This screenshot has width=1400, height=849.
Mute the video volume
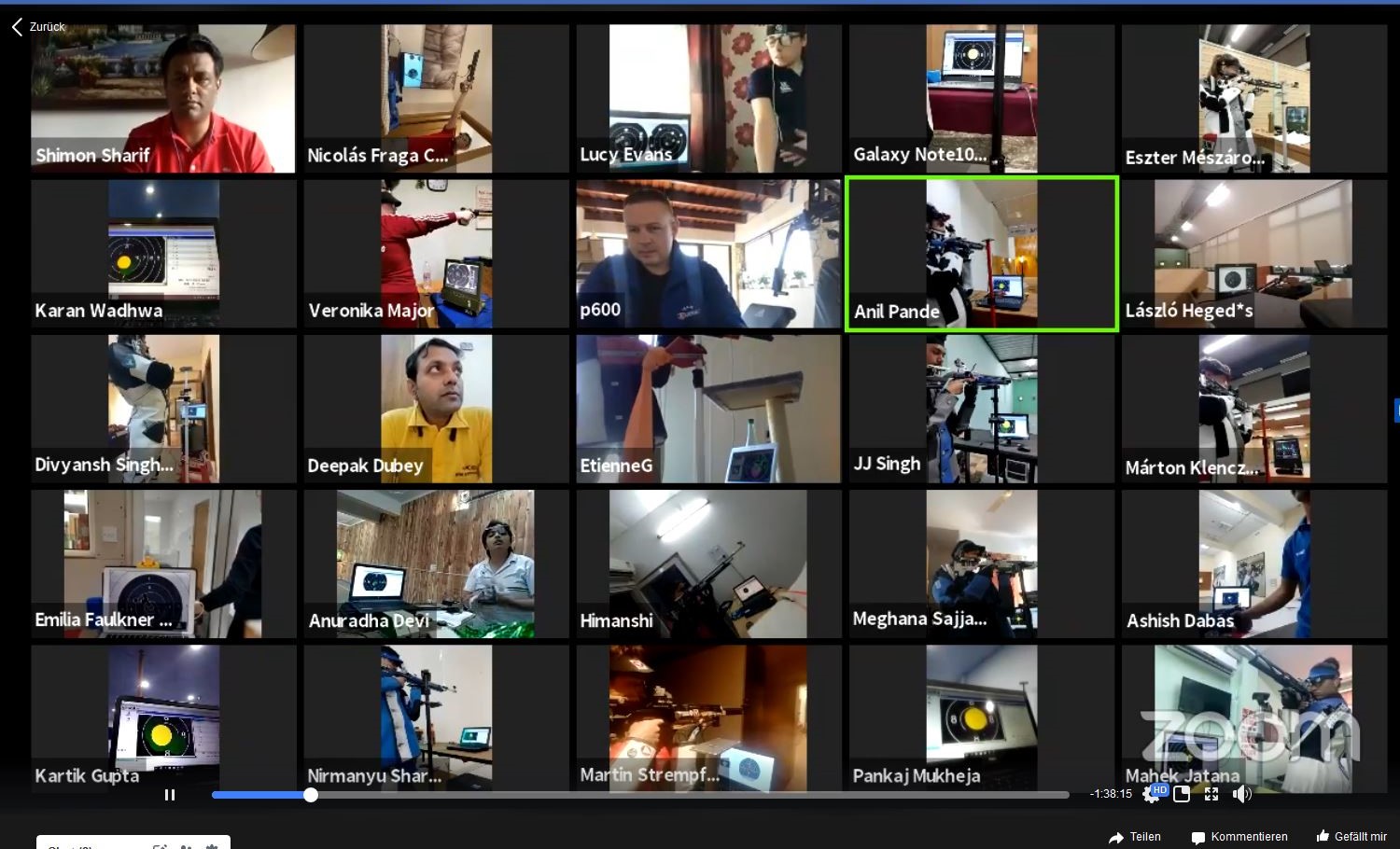(1241, 794)
